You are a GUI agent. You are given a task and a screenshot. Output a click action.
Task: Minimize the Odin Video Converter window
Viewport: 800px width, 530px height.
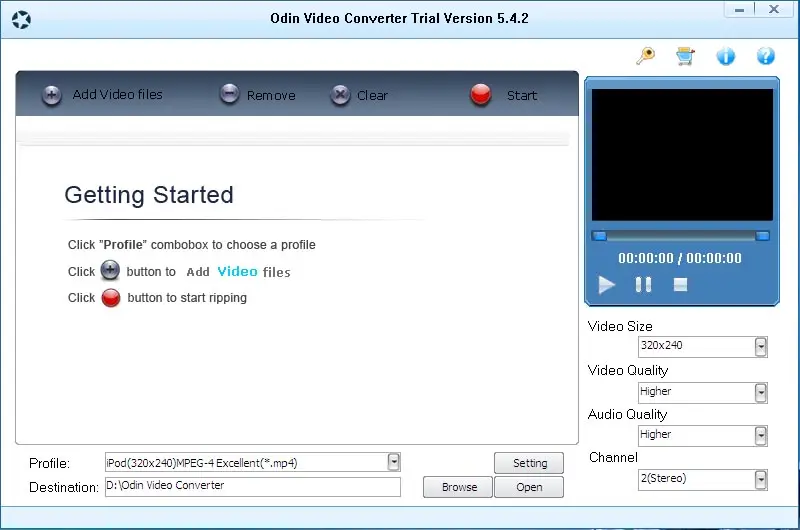(739, 10)
